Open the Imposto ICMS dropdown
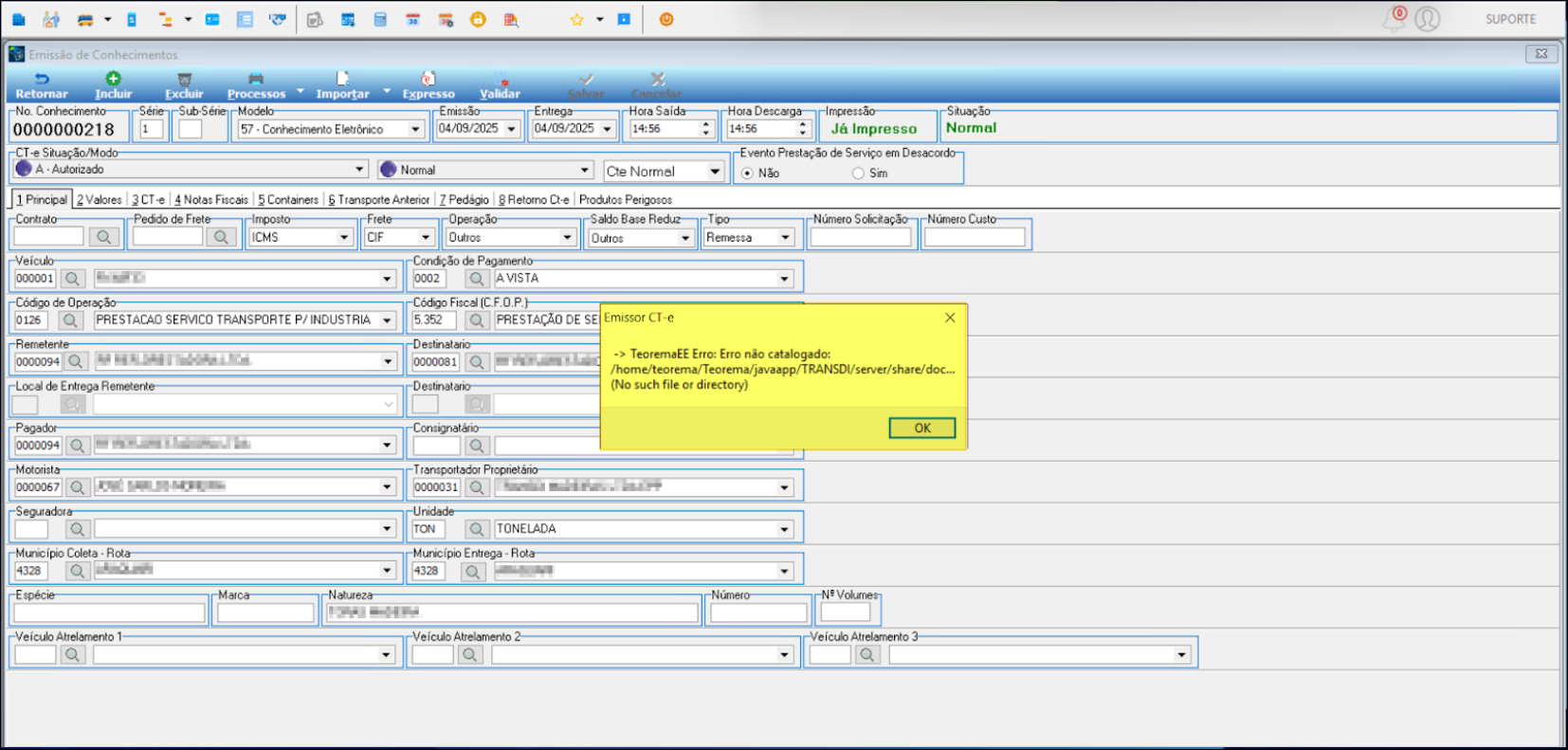The height and width of the screenshot is (750, 1568). coord(344,238)
